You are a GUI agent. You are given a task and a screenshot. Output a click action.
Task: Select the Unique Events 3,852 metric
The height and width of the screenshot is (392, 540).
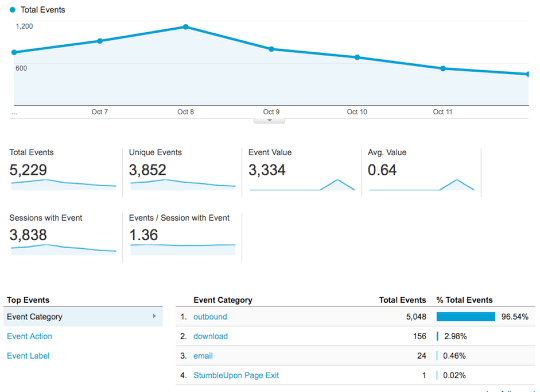183,172
